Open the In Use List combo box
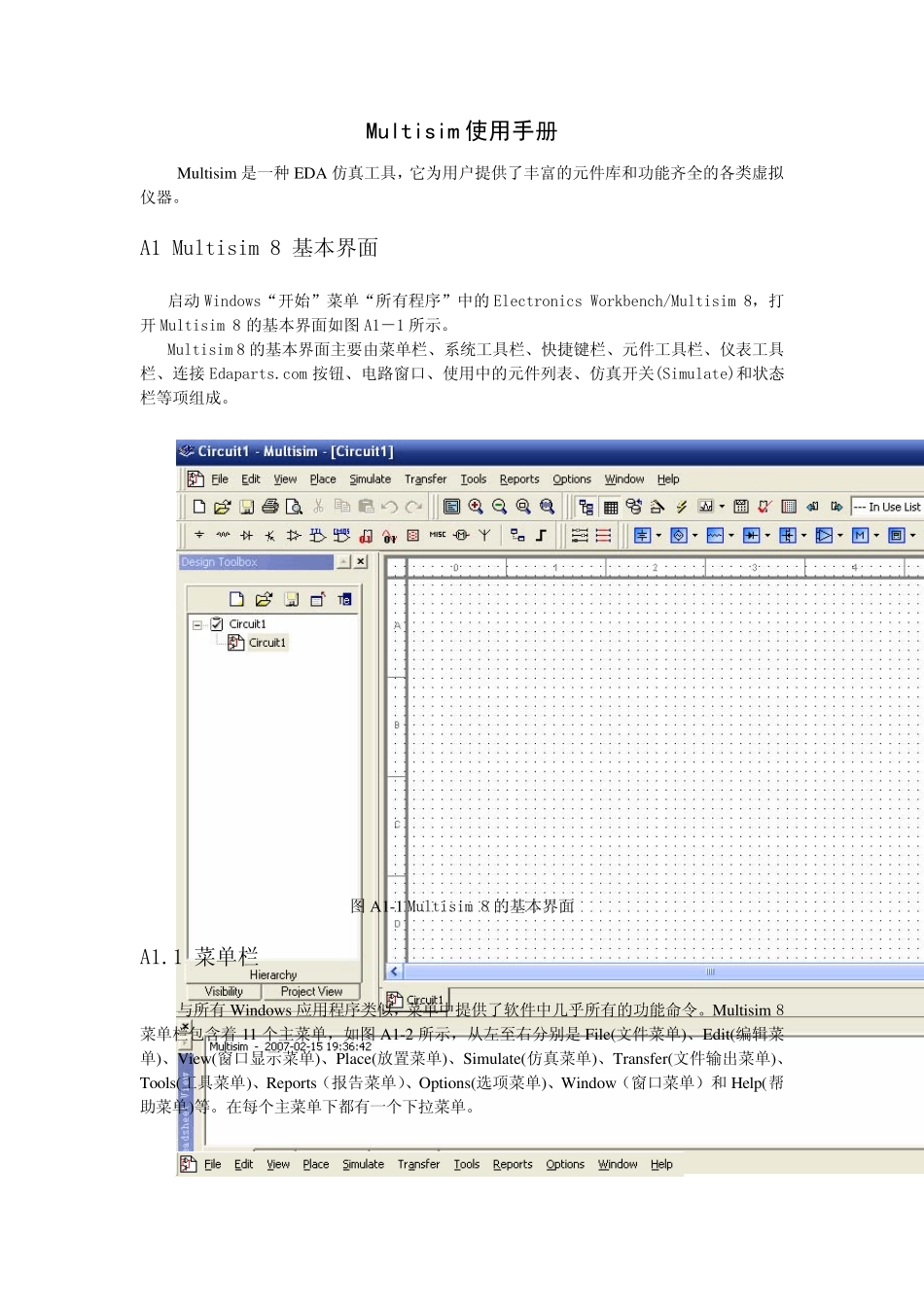The width and height of the screenshot is (924, 1307). tap(887, 507)
